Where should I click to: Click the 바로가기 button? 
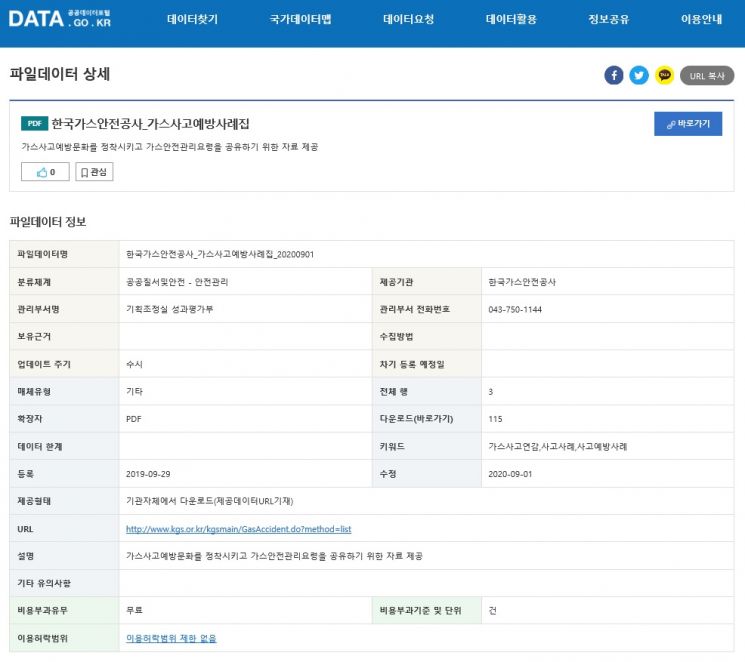[x=688, y=124]
